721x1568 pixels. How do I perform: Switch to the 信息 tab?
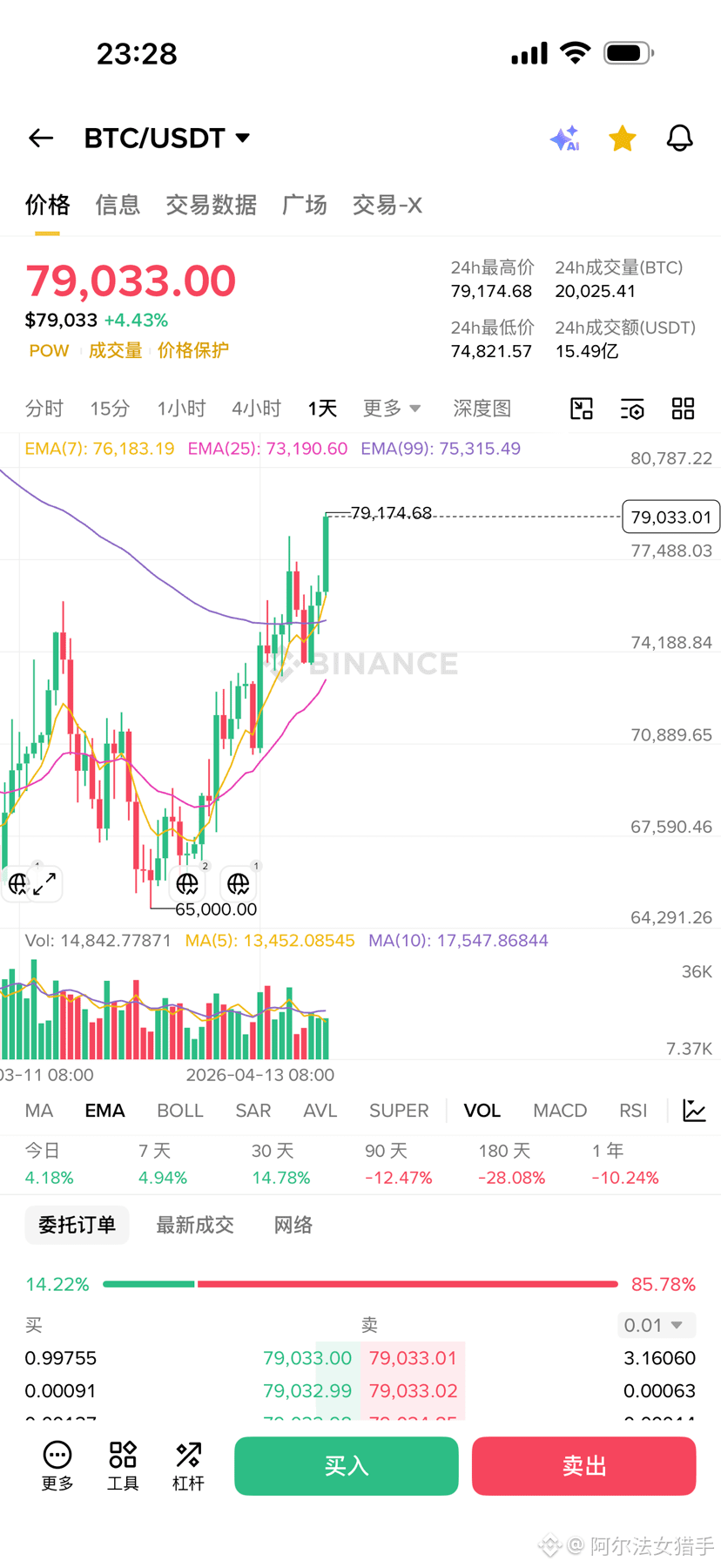118,205
